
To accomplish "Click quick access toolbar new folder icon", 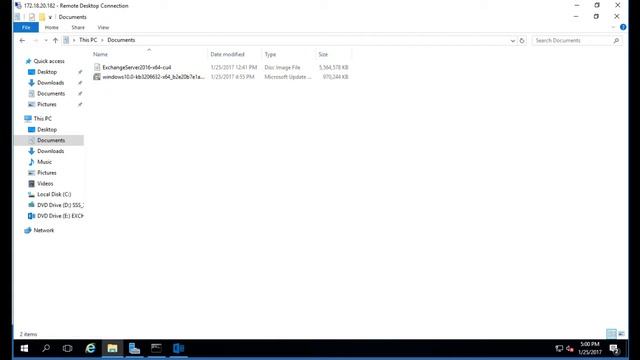I will pos(42,17).
